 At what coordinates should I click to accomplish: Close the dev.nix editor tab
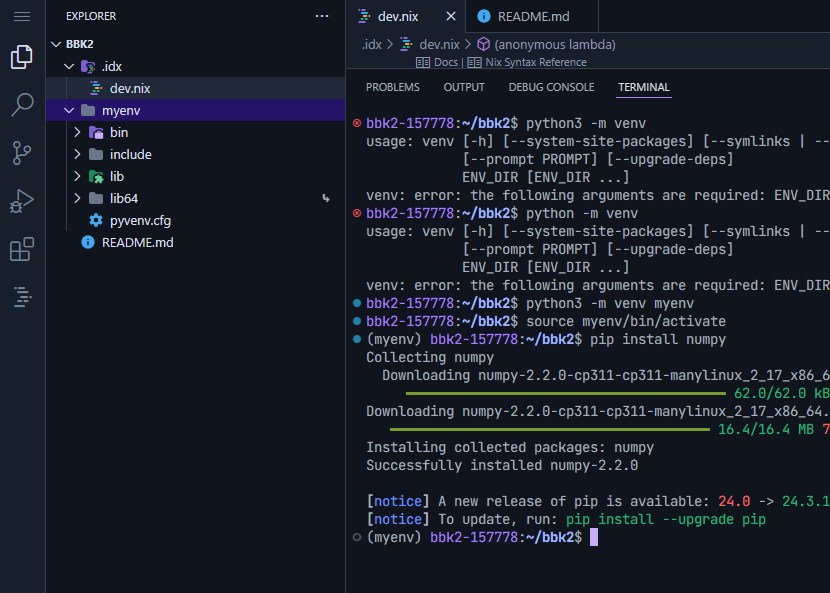point(450,16)
